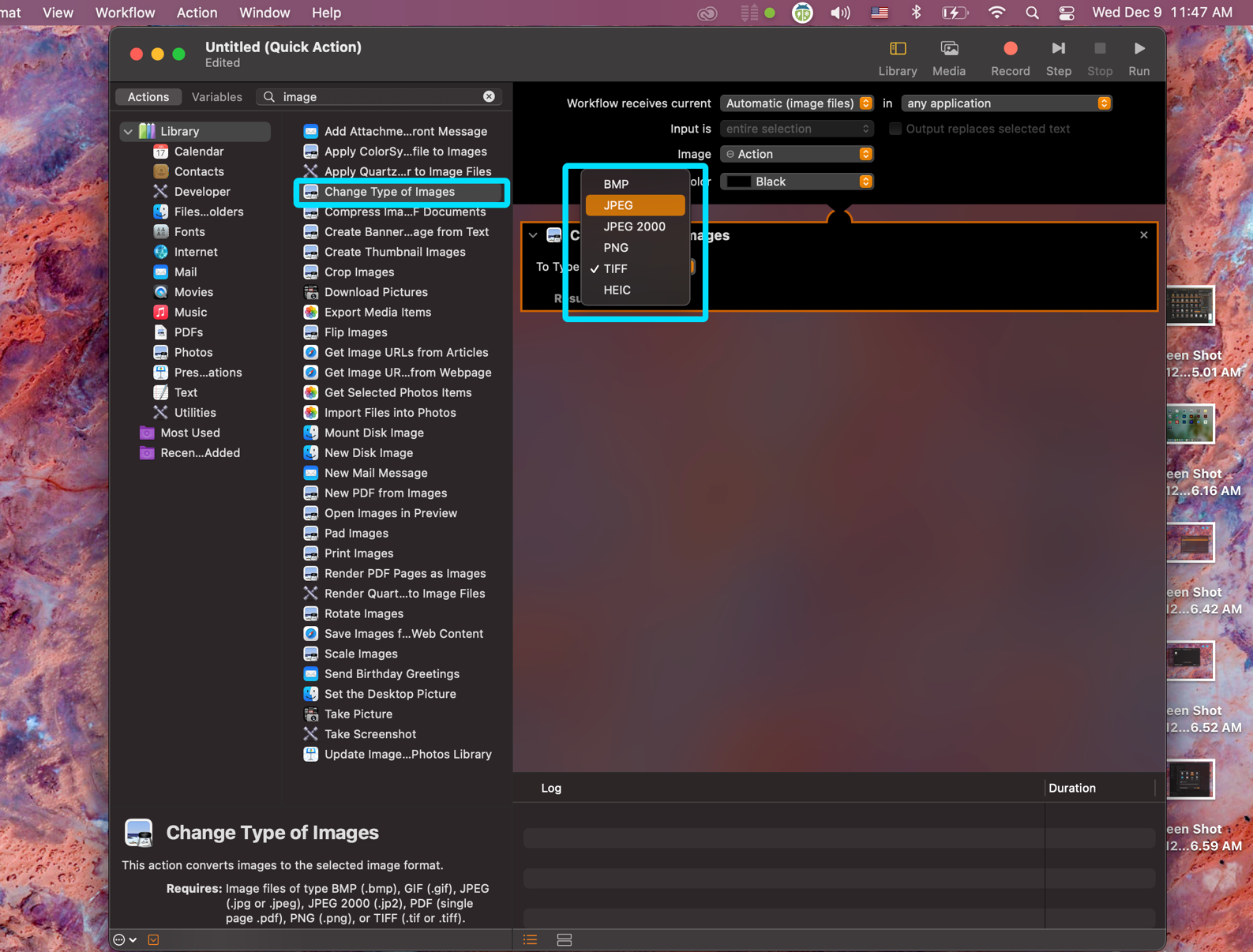Screen dimensions: 1253x952
Task: Collapse the Library tree
Action: tap(128, 131)
